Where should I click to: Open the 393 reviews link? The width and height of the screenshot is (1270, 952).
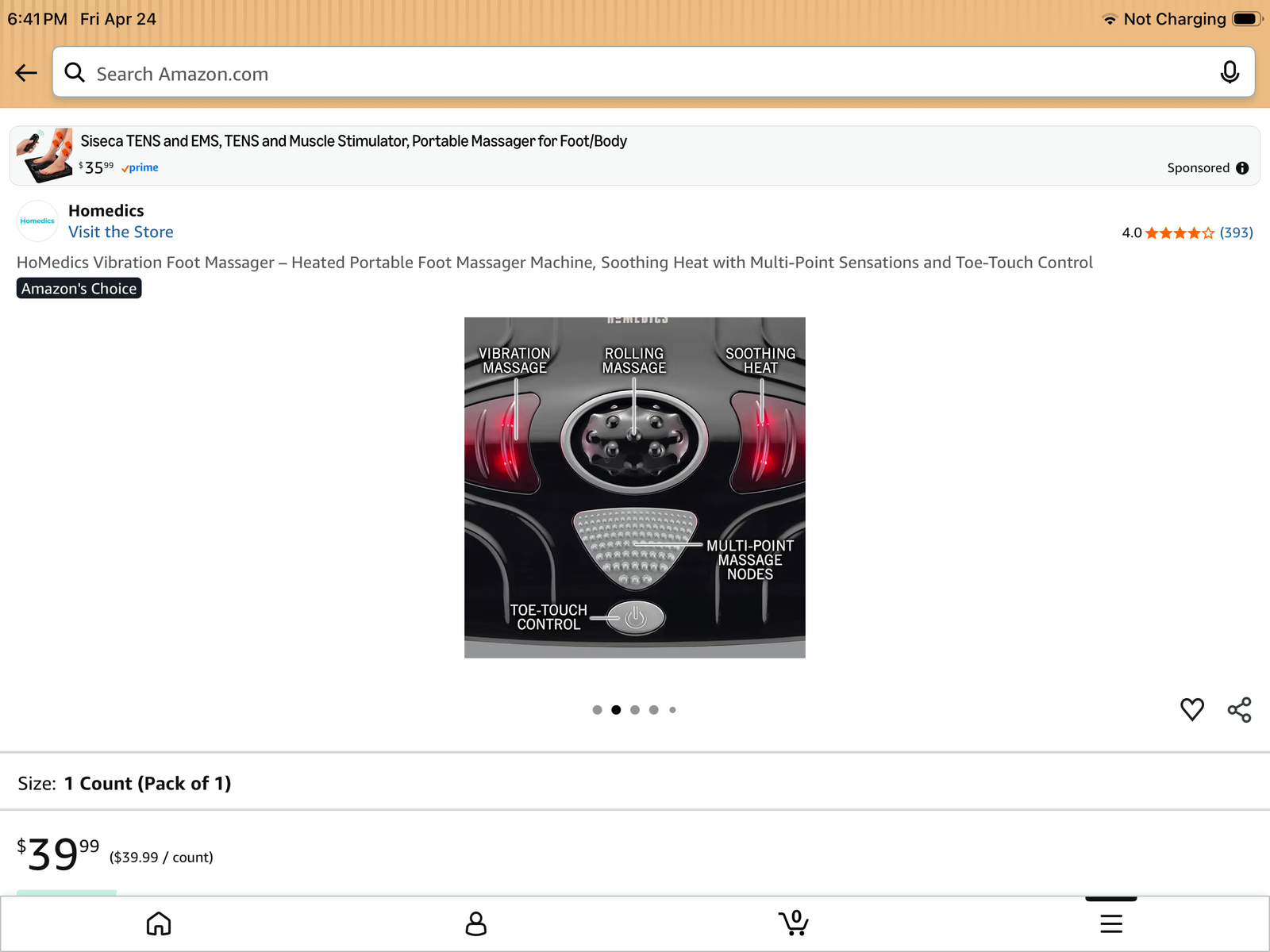tap(1236, 232)
